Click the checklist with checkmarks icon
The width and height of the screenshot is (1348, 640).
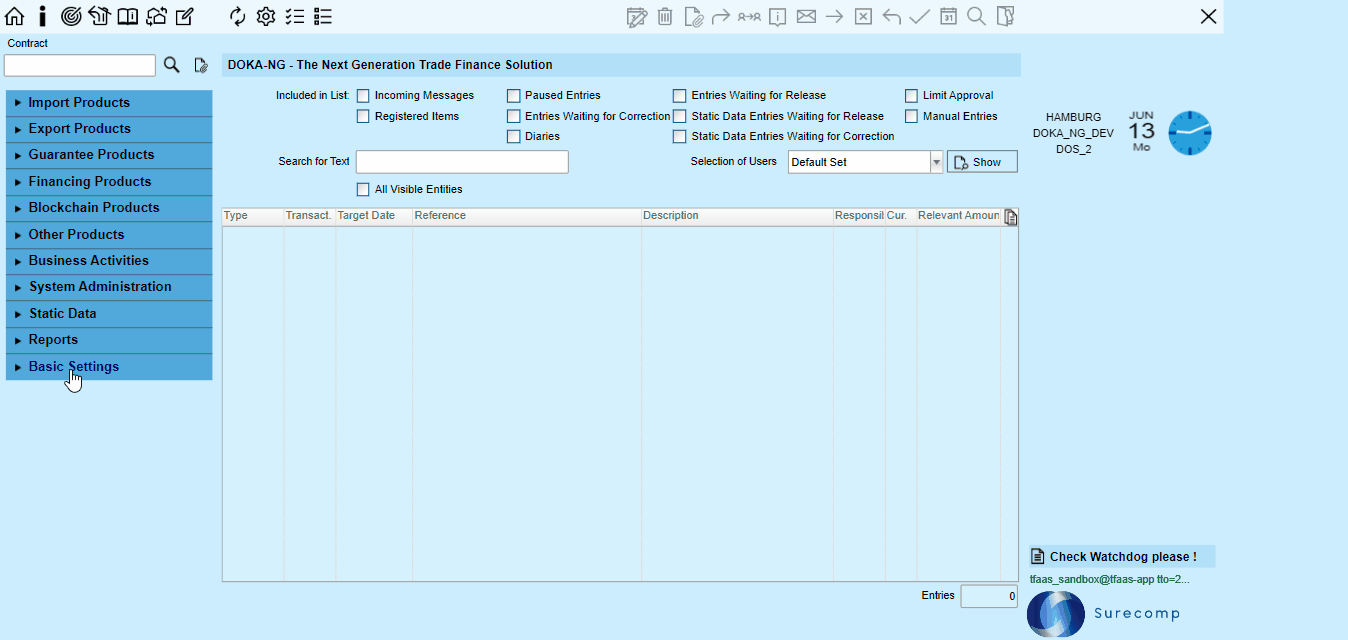point(294,16)
